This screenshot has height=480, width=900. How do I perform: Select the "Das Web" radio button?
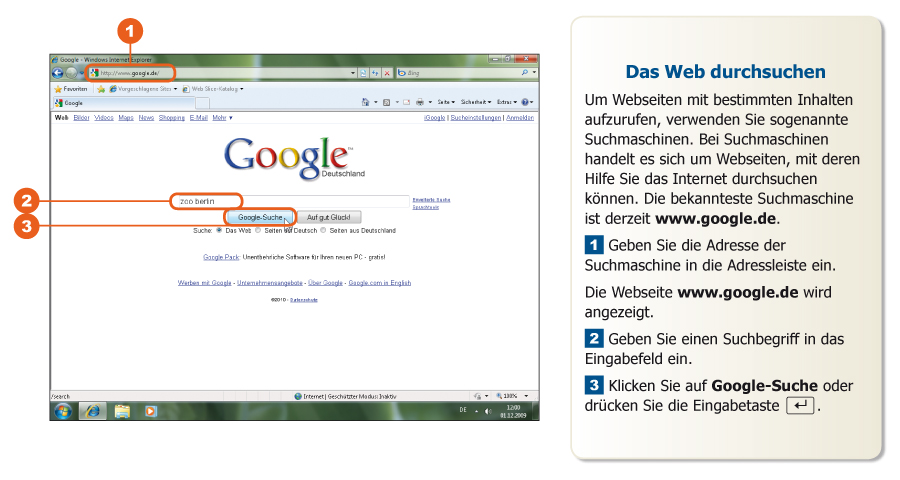[x=219, y=230]
